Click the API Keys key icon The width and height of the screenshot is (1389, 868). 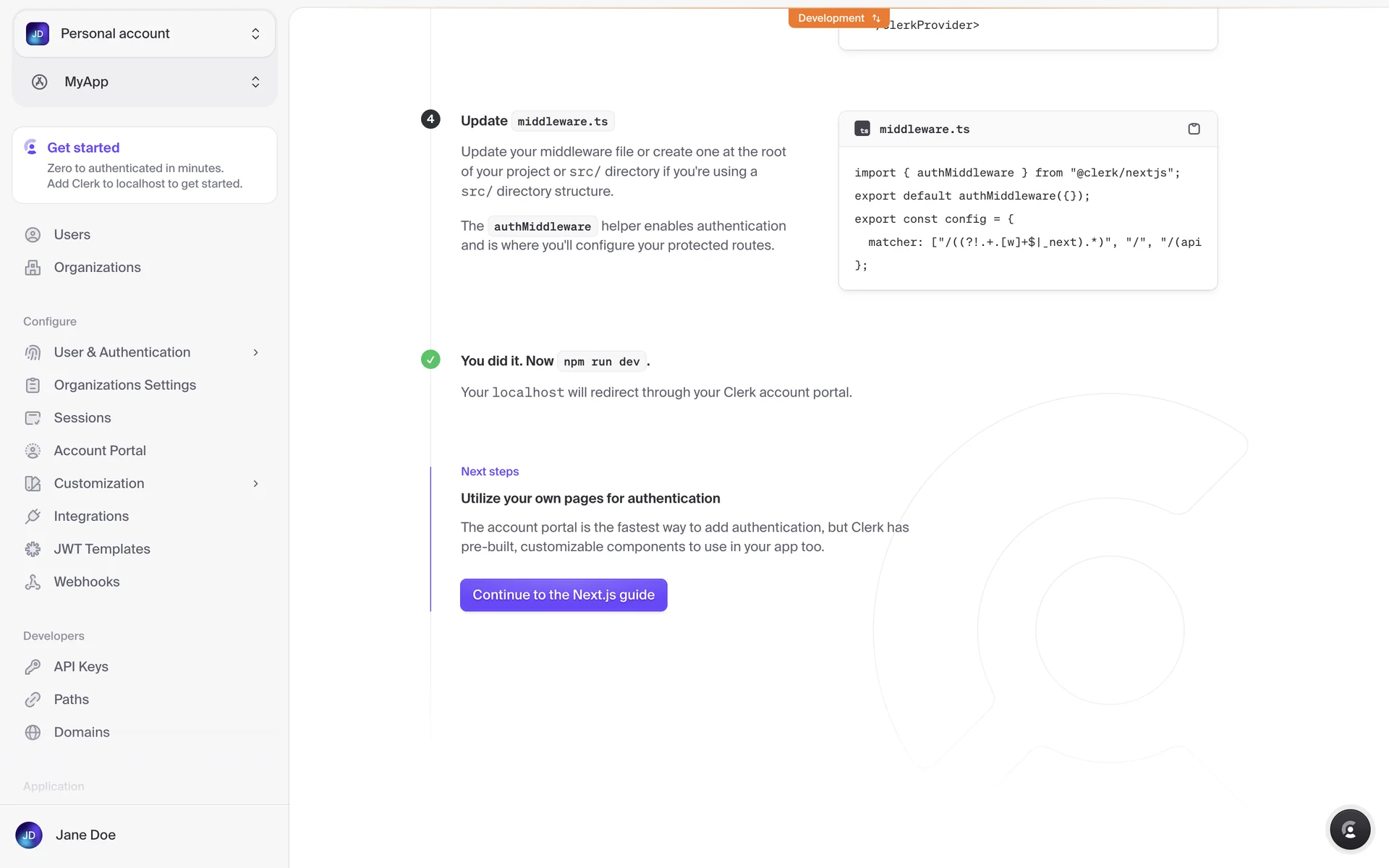[33, 667]
